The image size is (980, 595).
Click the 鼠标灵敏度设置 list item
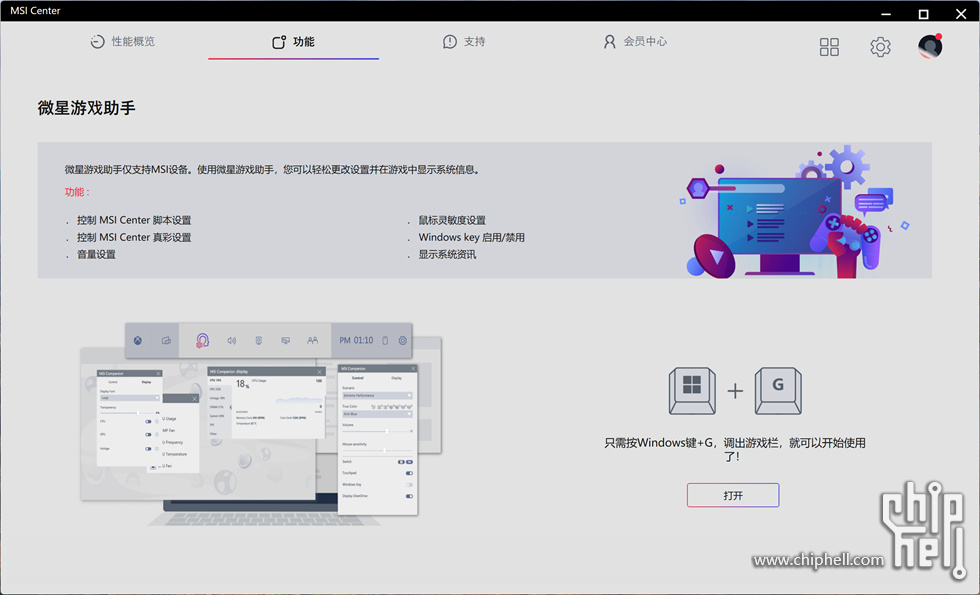coord(452,220)
